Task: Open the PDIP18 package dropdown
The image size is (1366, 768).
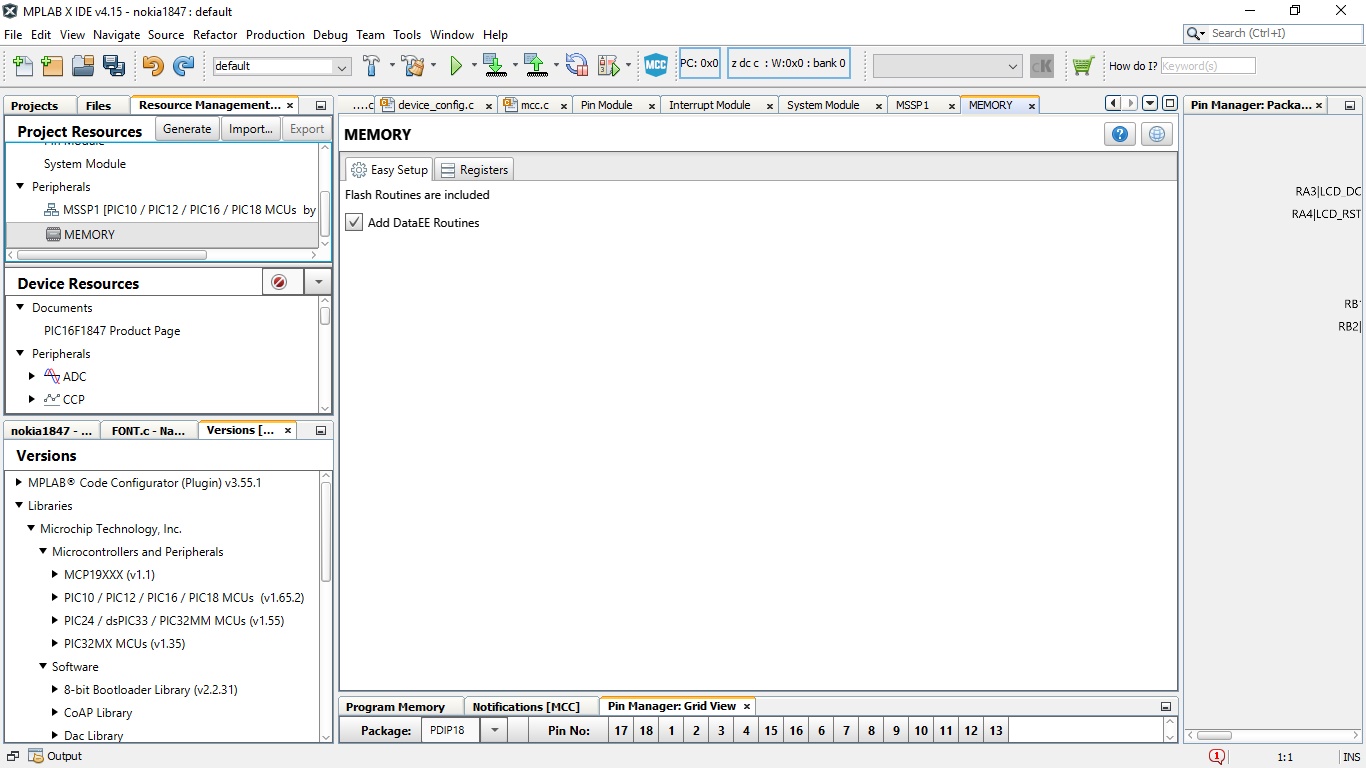Action: coord(494,730)
